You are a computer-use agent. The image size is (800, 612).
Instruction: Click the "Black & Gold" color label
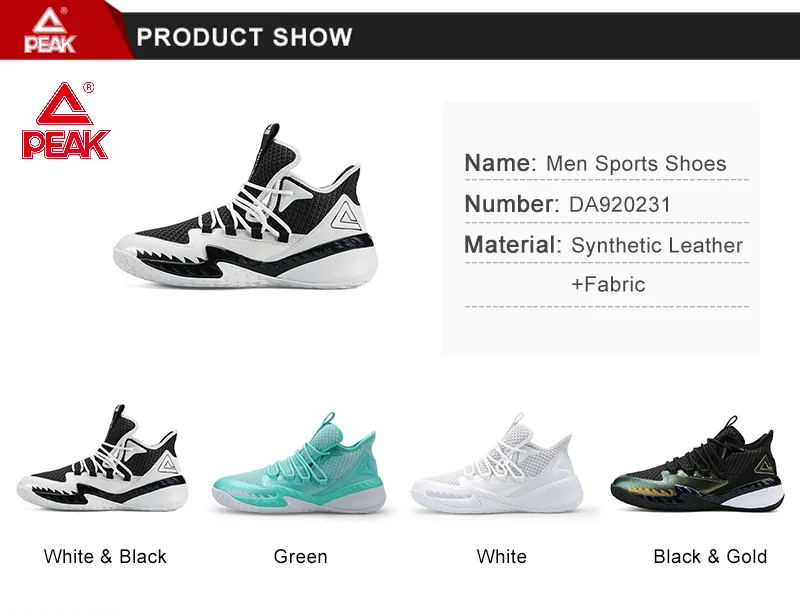(710, 556)
